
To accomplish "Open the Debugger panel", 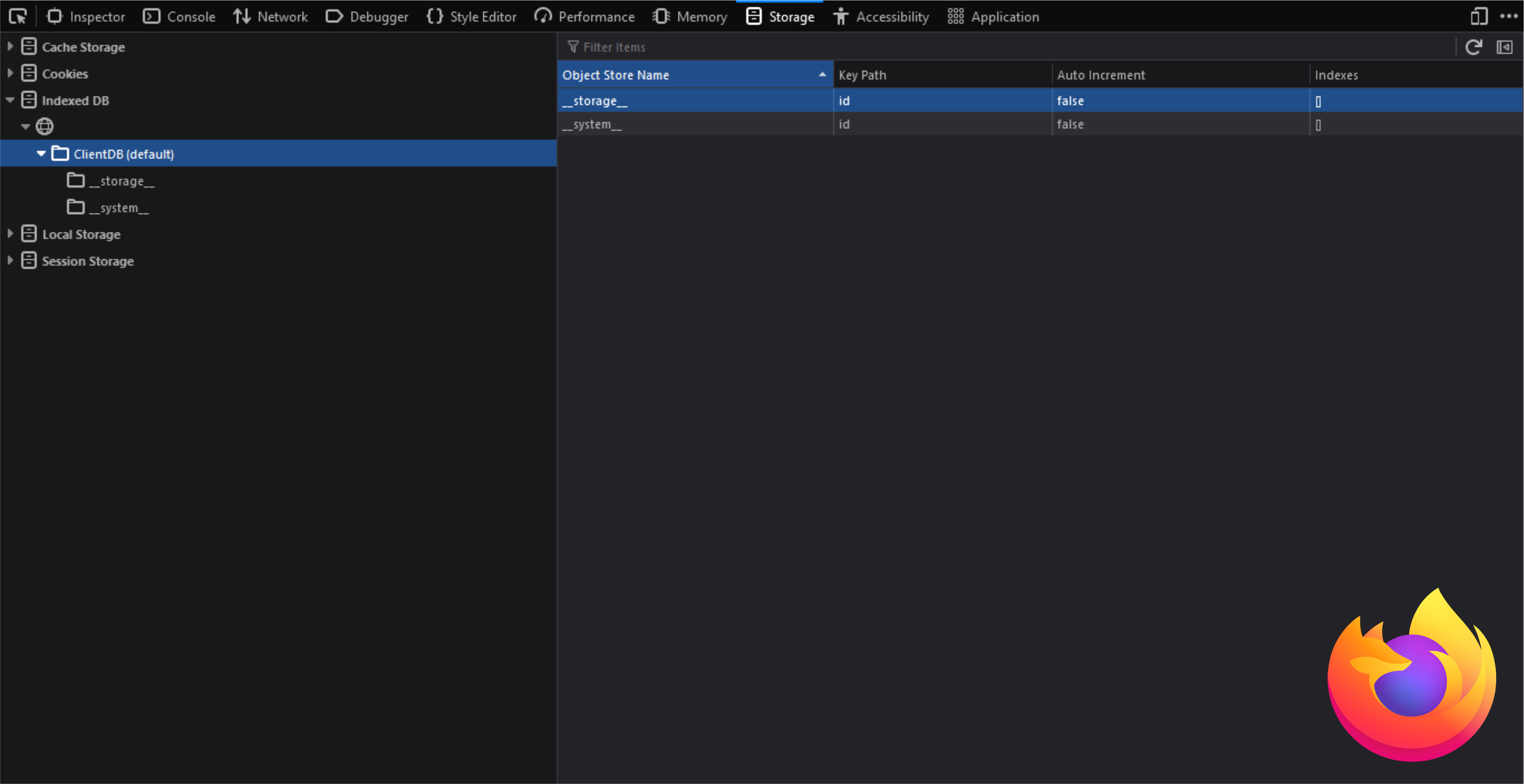I will [x=367, y=16].
